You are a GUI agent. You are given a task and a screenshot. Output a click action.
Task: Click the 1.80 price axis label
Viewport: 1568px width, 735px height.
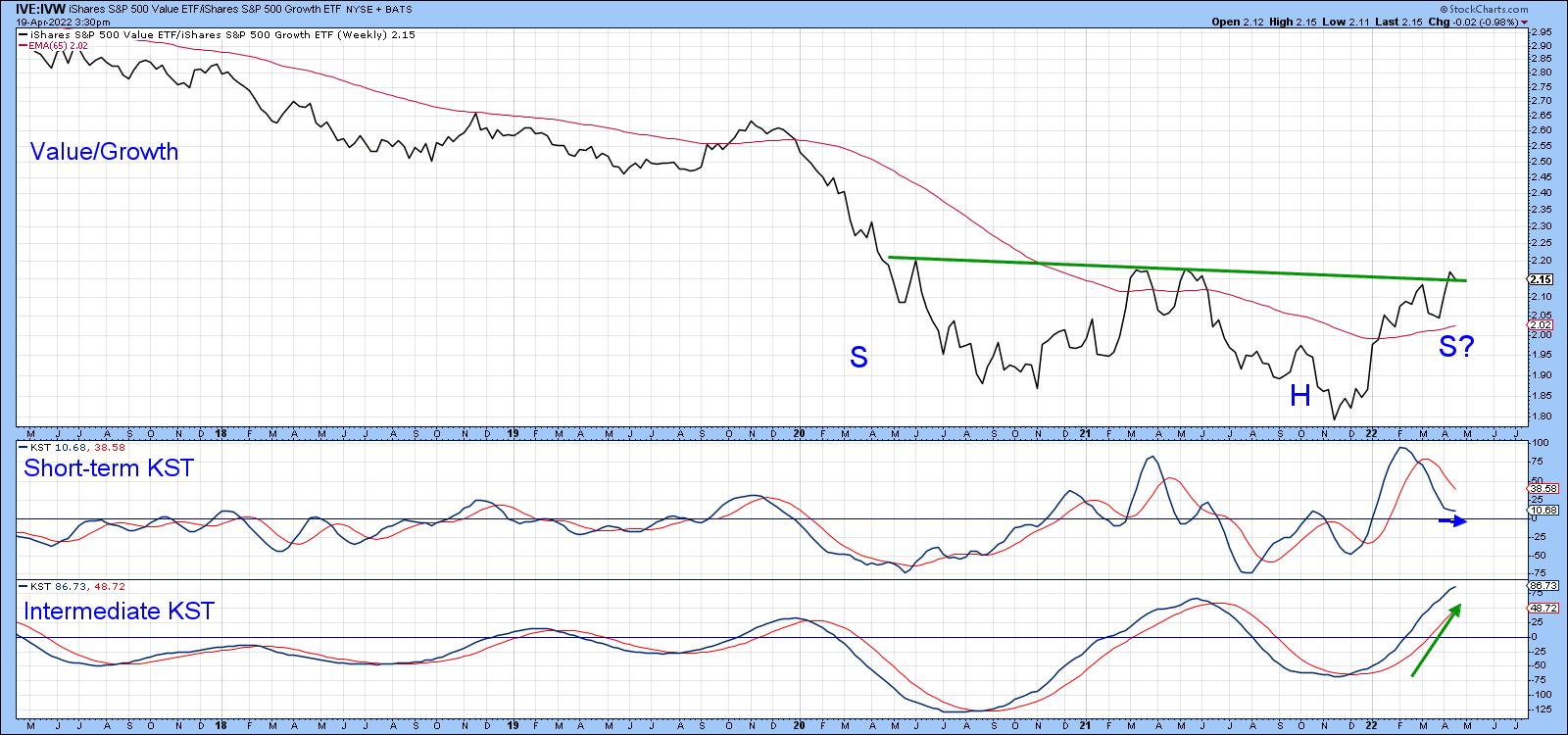click(x=1543, y=416)
